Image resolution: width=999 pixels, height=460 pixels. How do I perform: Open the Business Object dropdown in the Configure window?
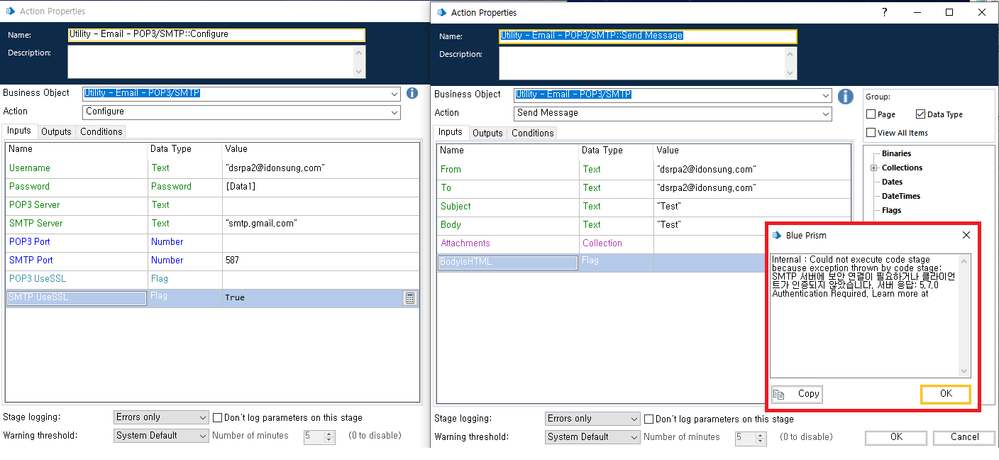click(x=395, y=94)
